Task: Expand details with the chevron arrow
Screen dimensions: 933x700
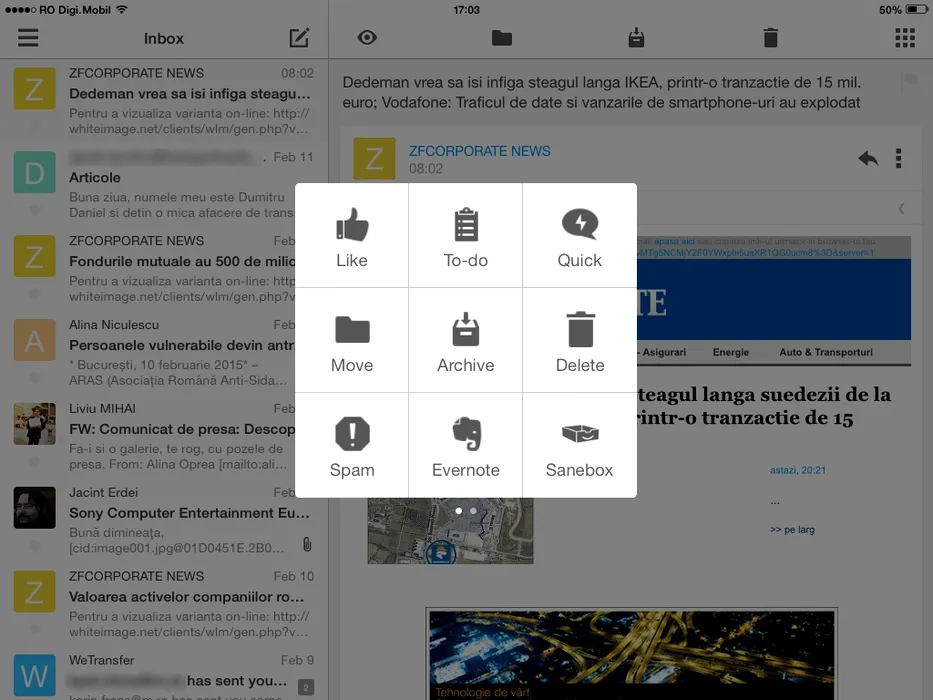Action: point(901,209)
